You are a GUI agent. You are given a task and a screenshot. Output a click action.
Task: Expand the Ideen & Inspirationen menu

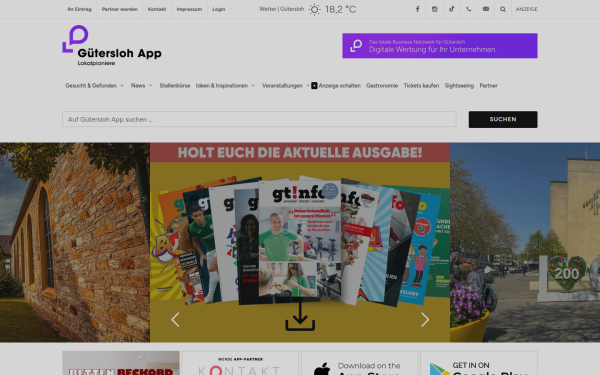225,85
